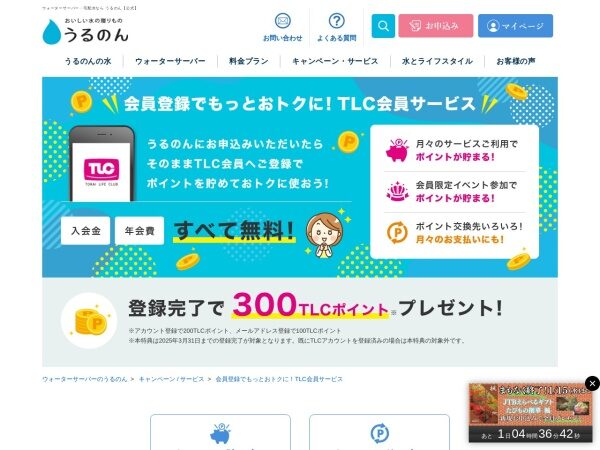This screenshot has height=450, width=600.
Task: Select the ウォーターサーバー menu item
Action: (170, 61)
